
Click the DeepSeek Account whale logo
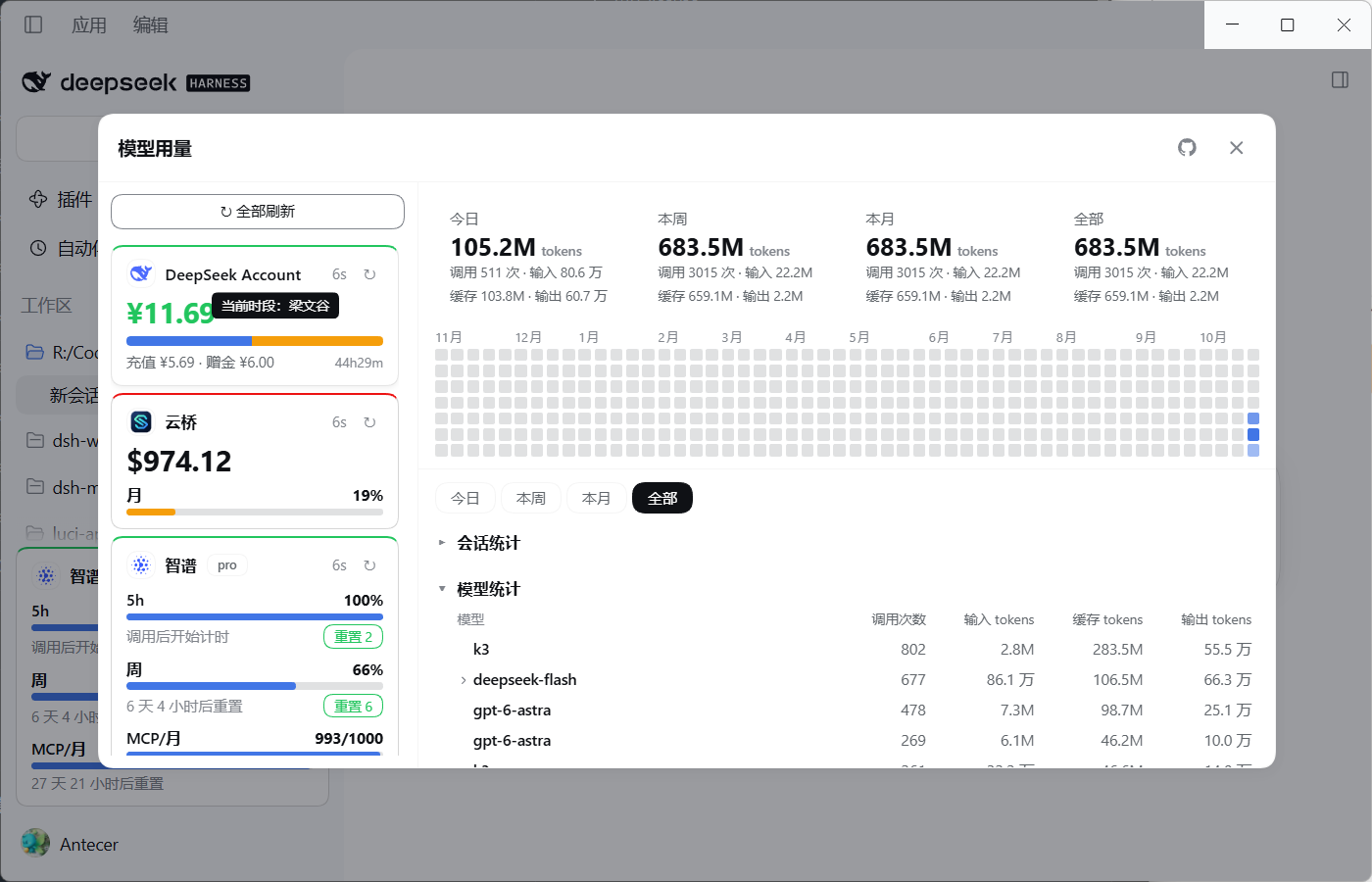pyautogui.click(x=141, y=274)
